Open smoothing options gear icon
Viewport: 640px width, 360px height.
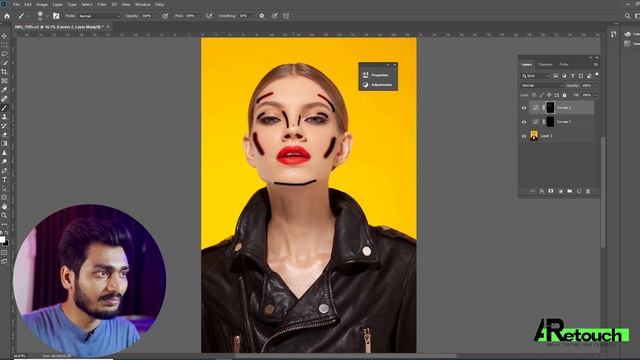tap(262, 16)
